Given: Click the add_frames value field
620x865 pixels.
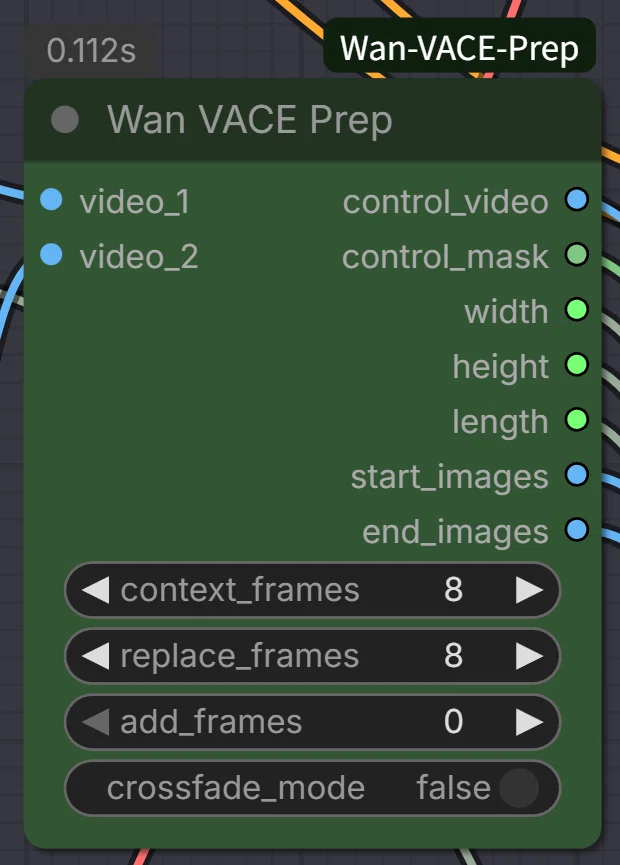Looking at the screenshot, I should (x=312, y=722).
